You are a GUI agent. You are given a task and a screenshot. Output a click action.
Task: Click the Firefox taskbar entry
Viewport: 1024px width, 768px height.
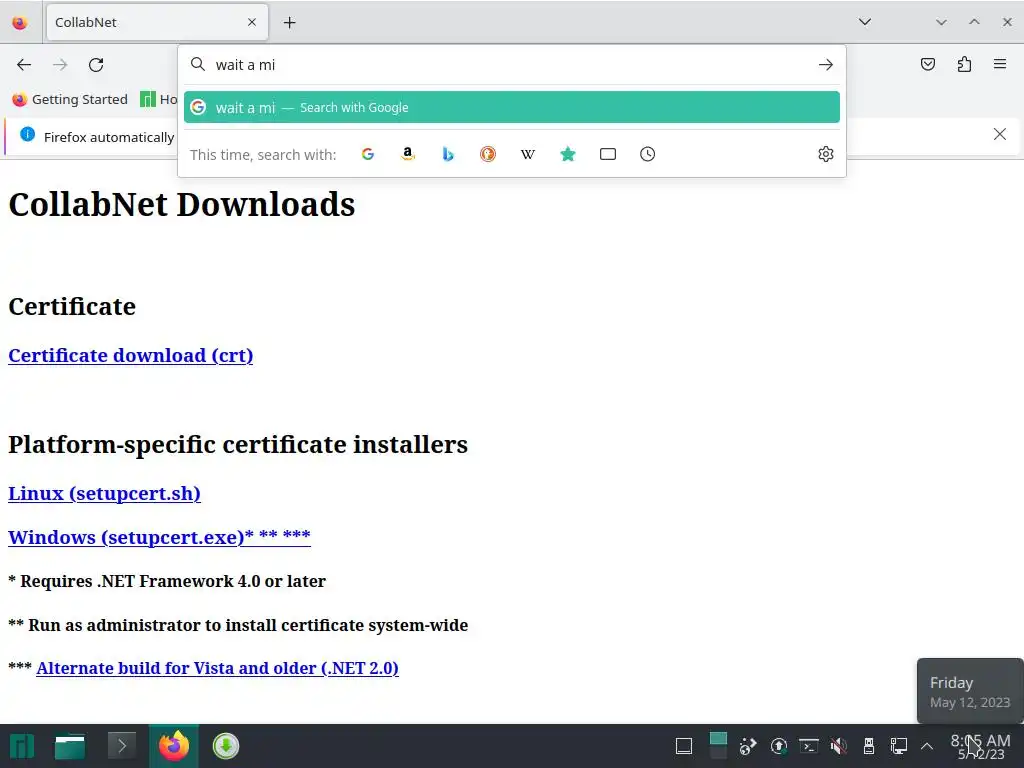click(x=174, y=746)
